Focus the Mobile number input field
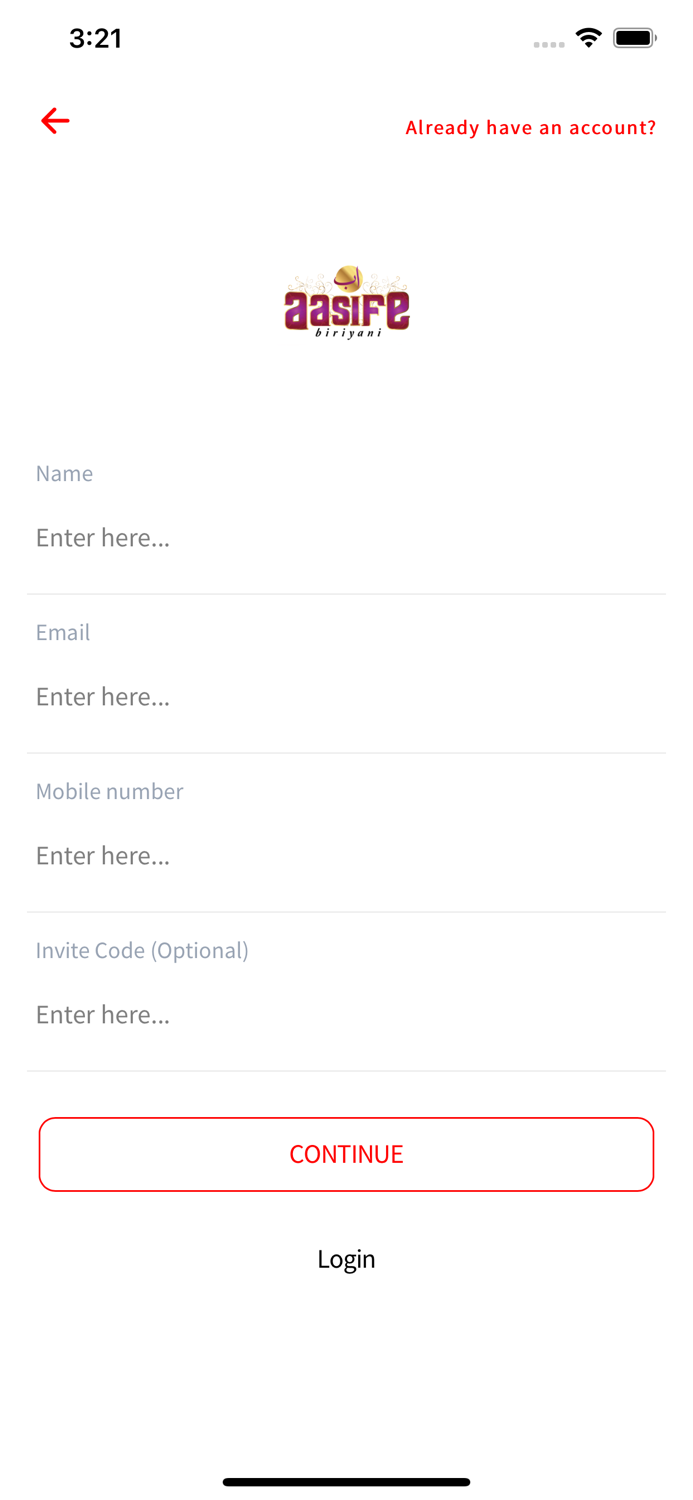This screenshot has width=693, height=1500. tap(346, 856)
